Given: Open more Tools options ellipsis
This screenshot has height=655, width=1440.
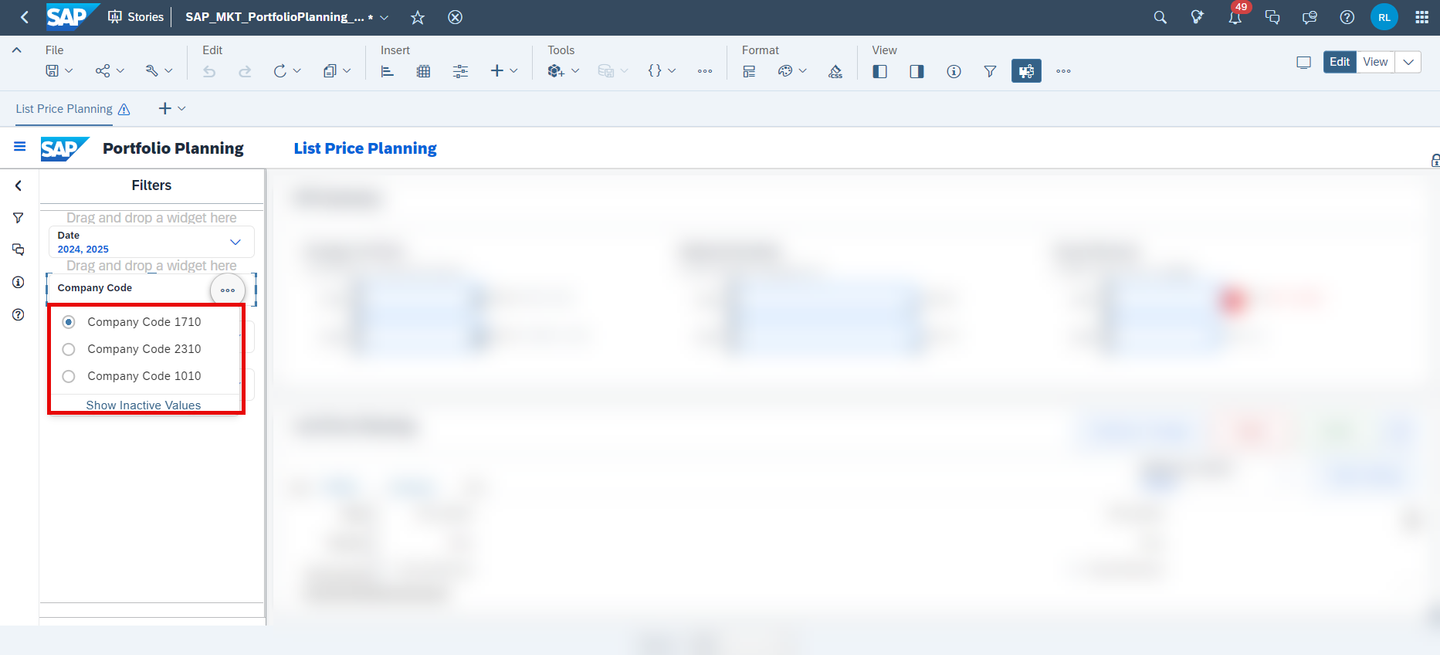Looking at the screenshot, I should 705,71.
